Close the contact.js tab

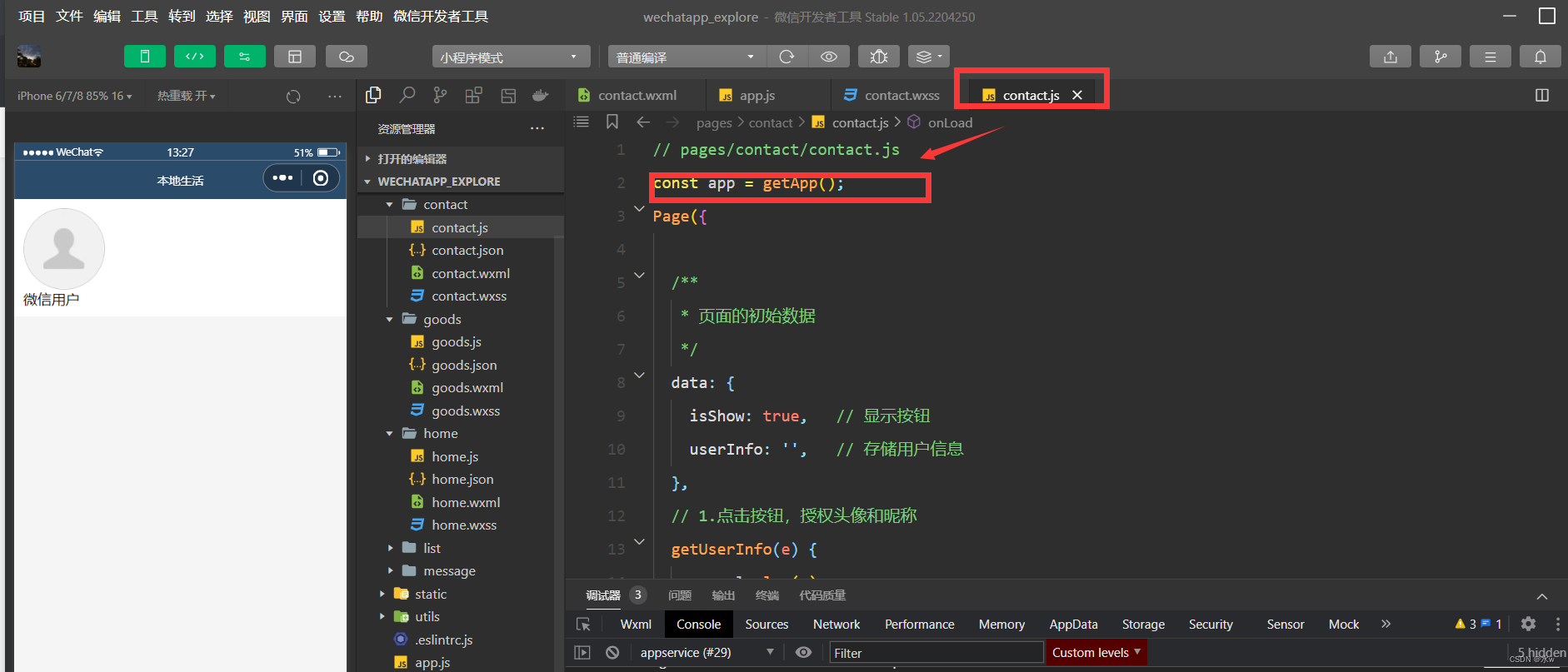(1077, 95)
